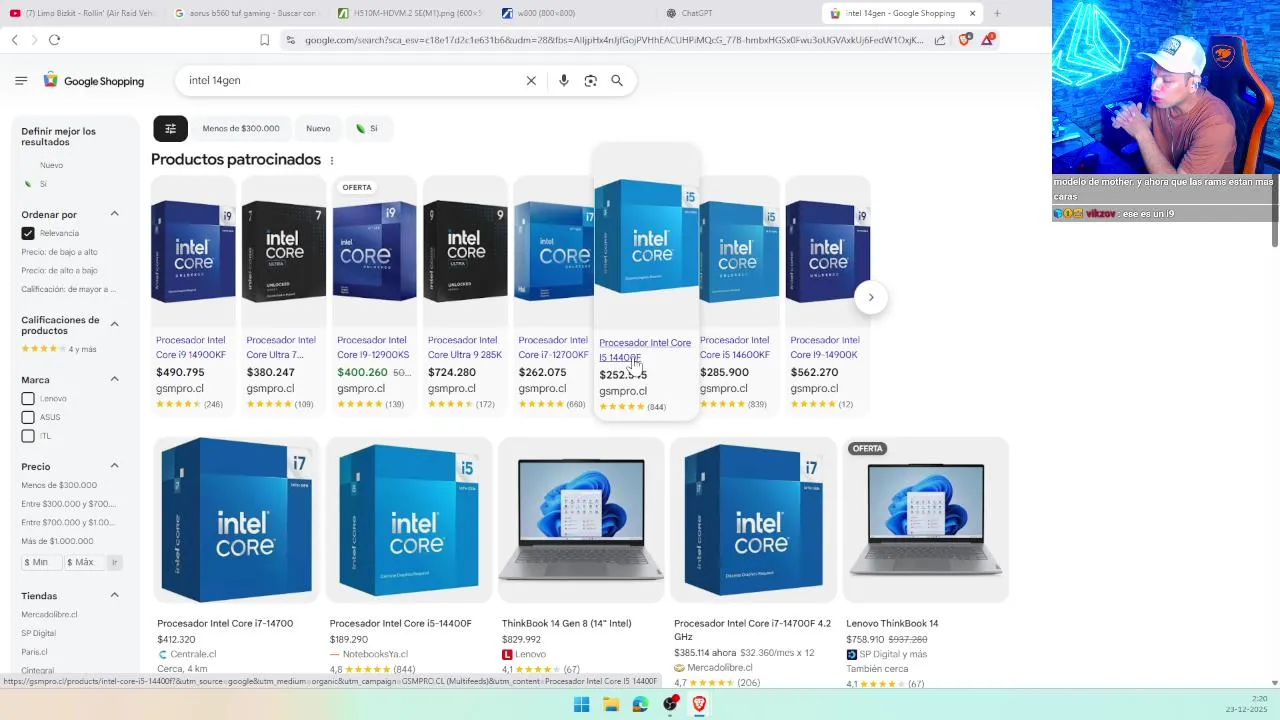The height and width of the screenshot is (720, 1280).
Task: Switch to the w800 (800×800) tab
Action: (574, 13)
